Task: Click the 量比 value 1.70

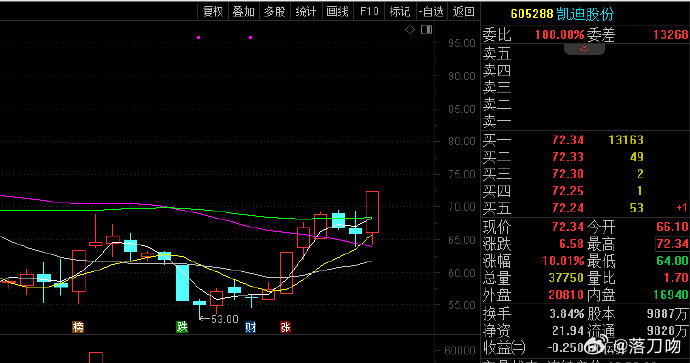Action: click(675, 278)
